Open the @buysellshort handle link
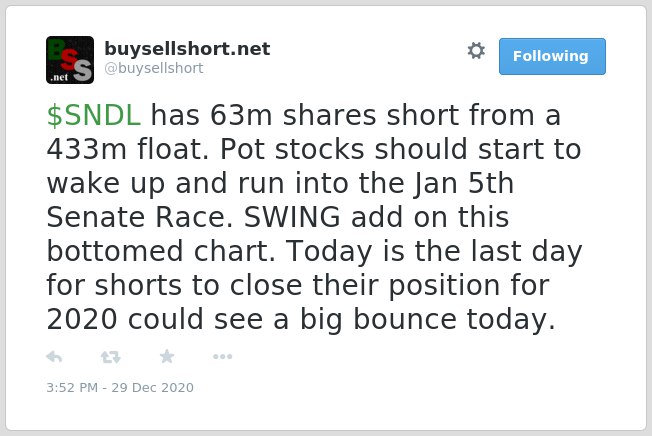The width and height of the screenshot is (652, 436). 154,68
